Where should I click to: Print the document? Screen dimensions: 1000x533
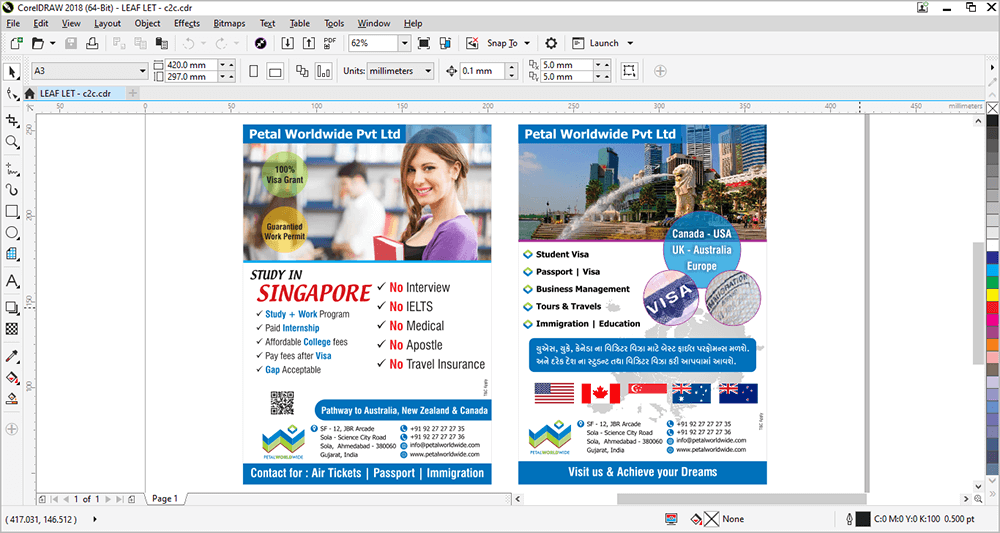(x=92, y=43)
